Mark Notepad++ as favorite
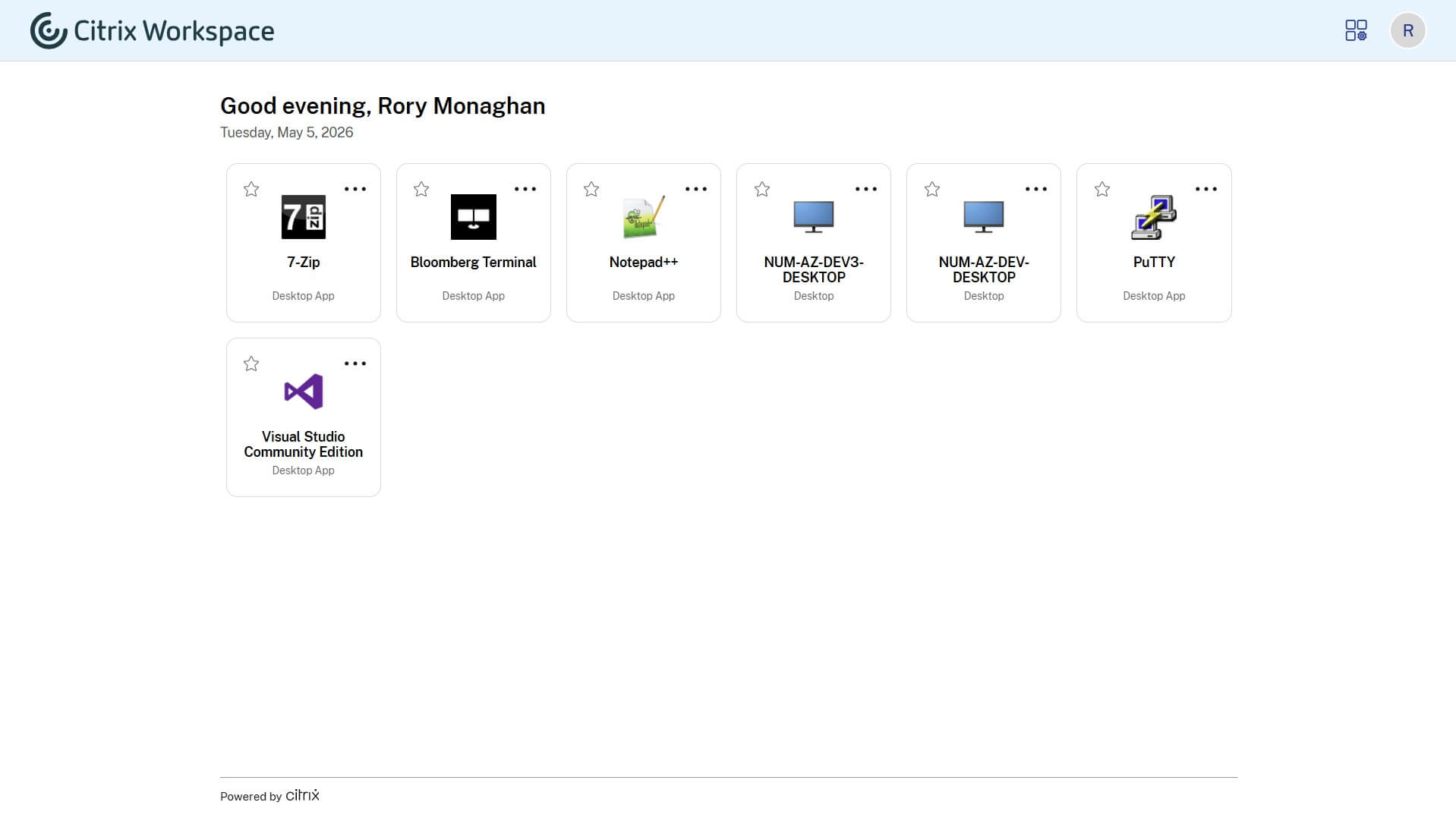Screen dimensions: 1456x818 point(591,189)
